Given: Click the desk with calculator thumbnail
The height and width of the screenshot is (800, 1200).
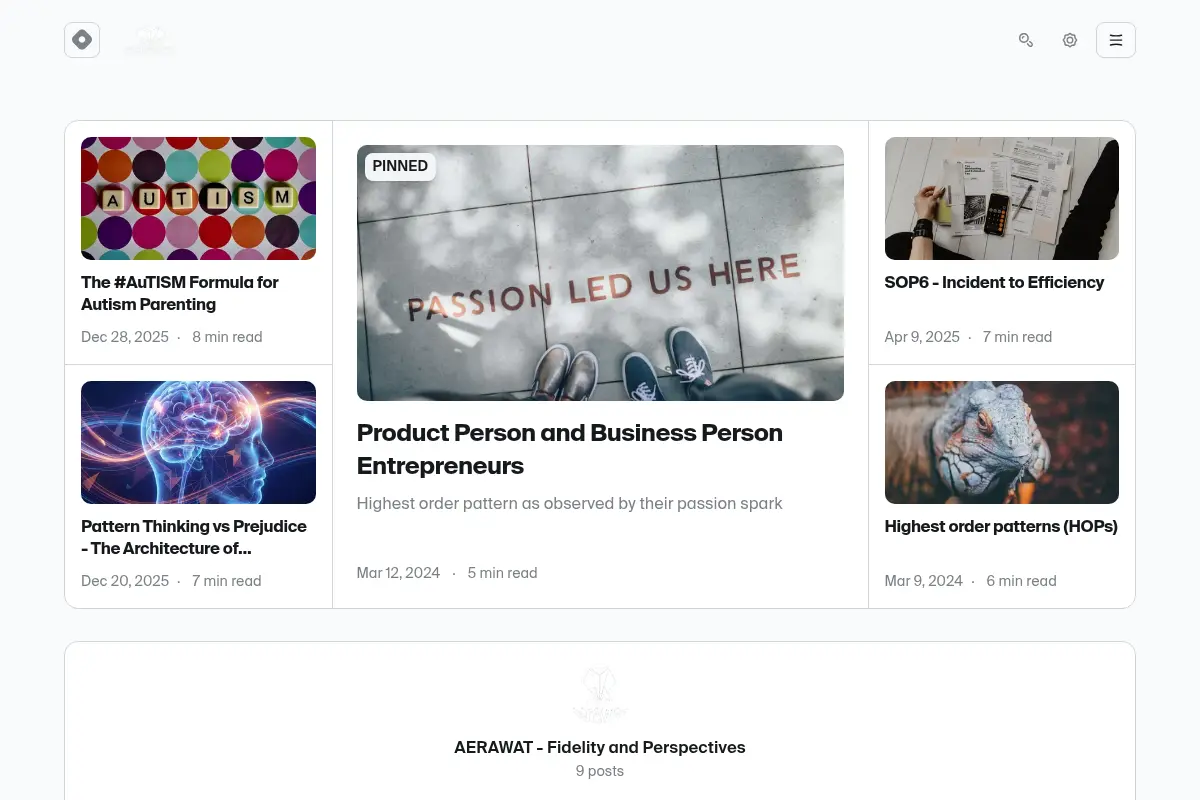Looking at the screenshot, I should coord(1002,198).
